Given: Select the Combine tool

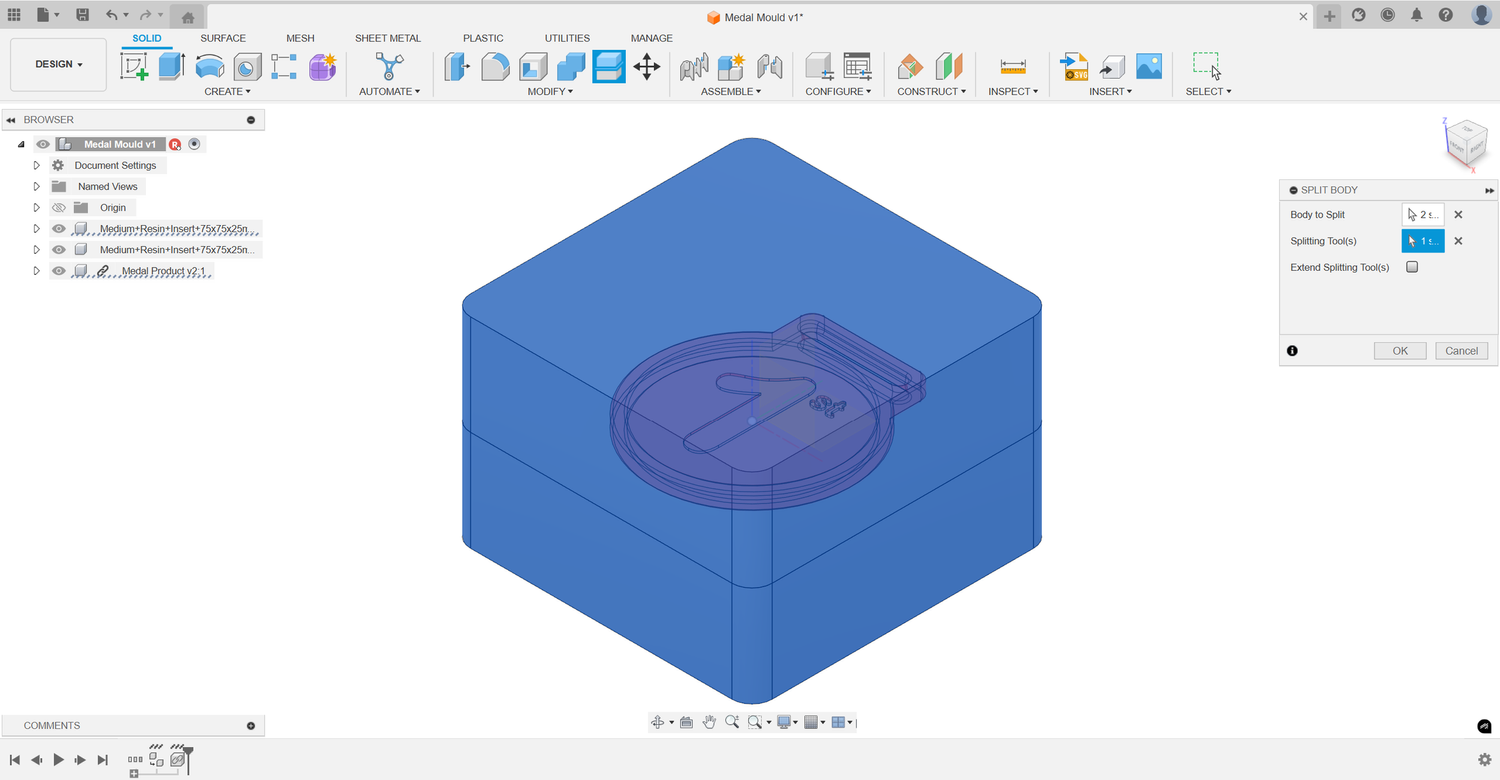Looking at the screenshot, I should pos(571,67).
